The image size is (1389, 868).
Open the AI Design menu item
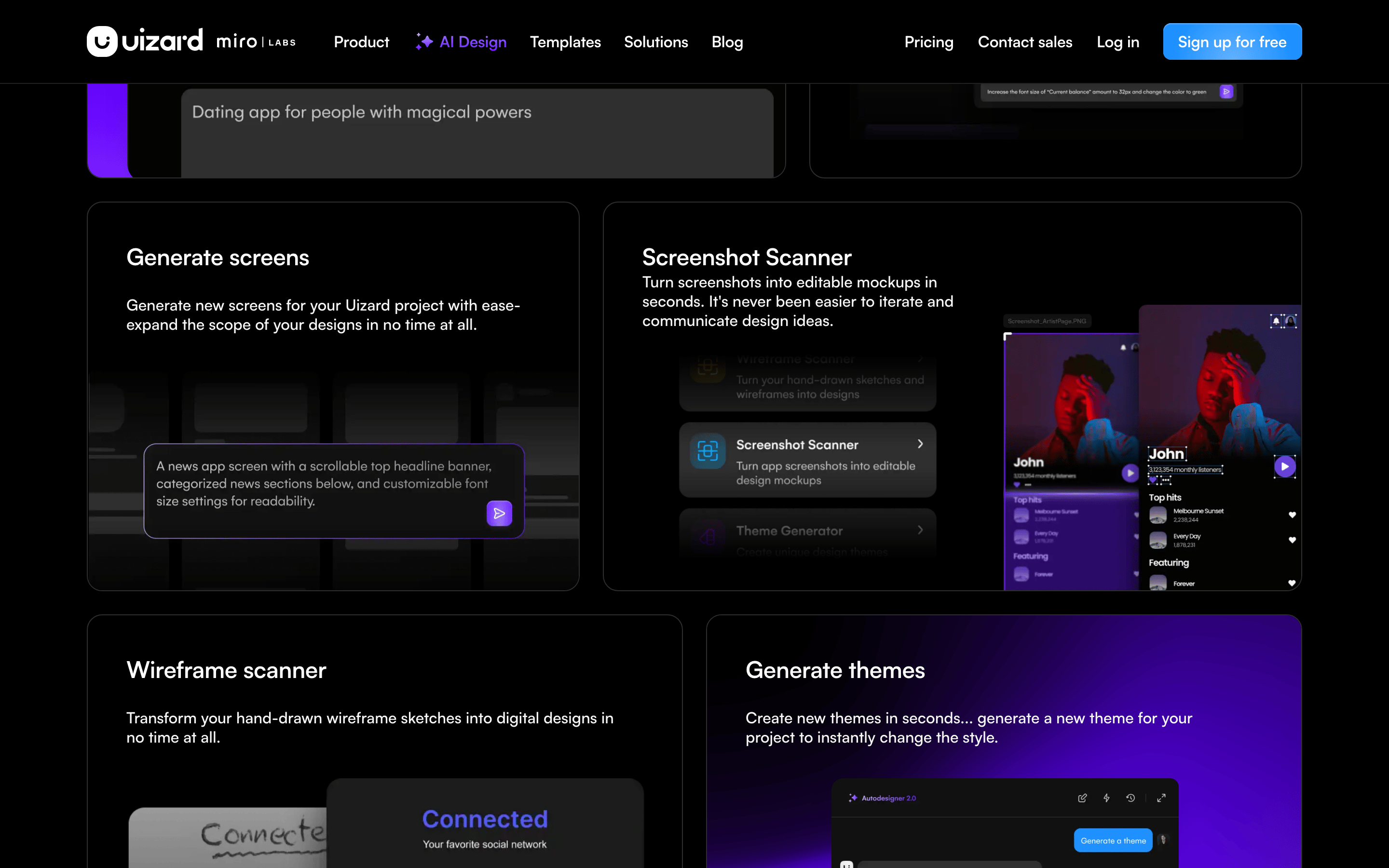(x=461, y=42)
